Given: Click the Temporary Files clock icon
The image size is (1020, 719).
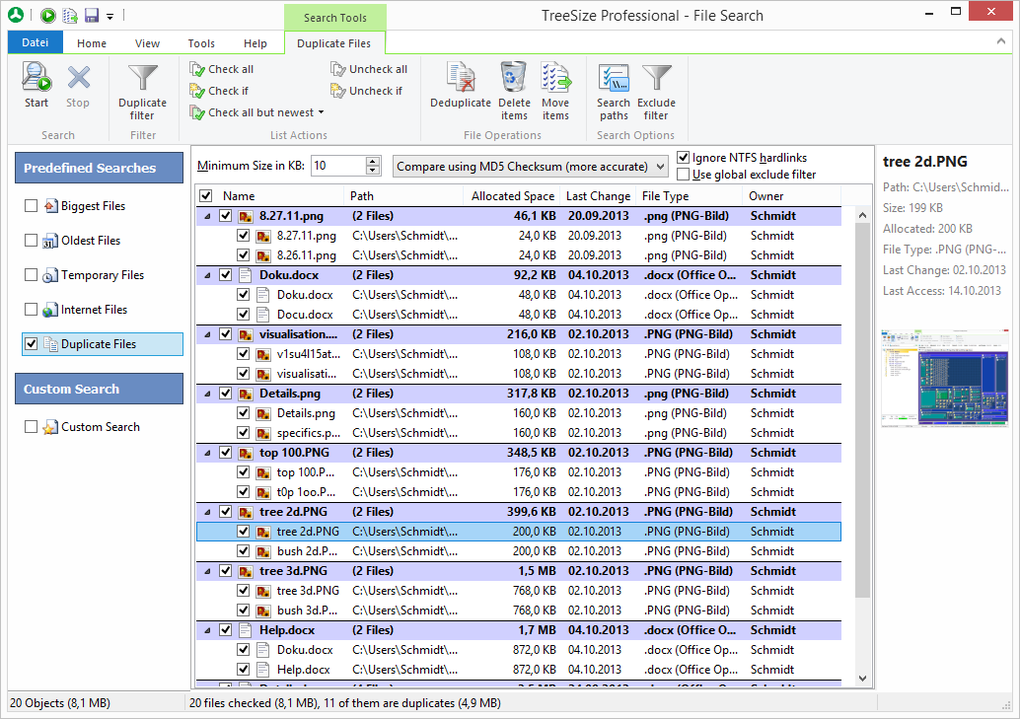Looking at the screenshot, I should click(51, 275).
